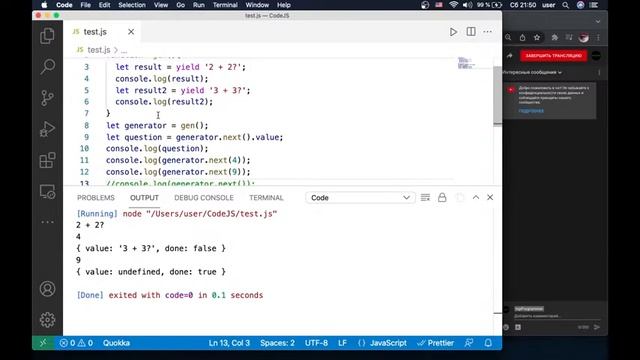
Task: Run code with the play icon
Action: [453, 32]
